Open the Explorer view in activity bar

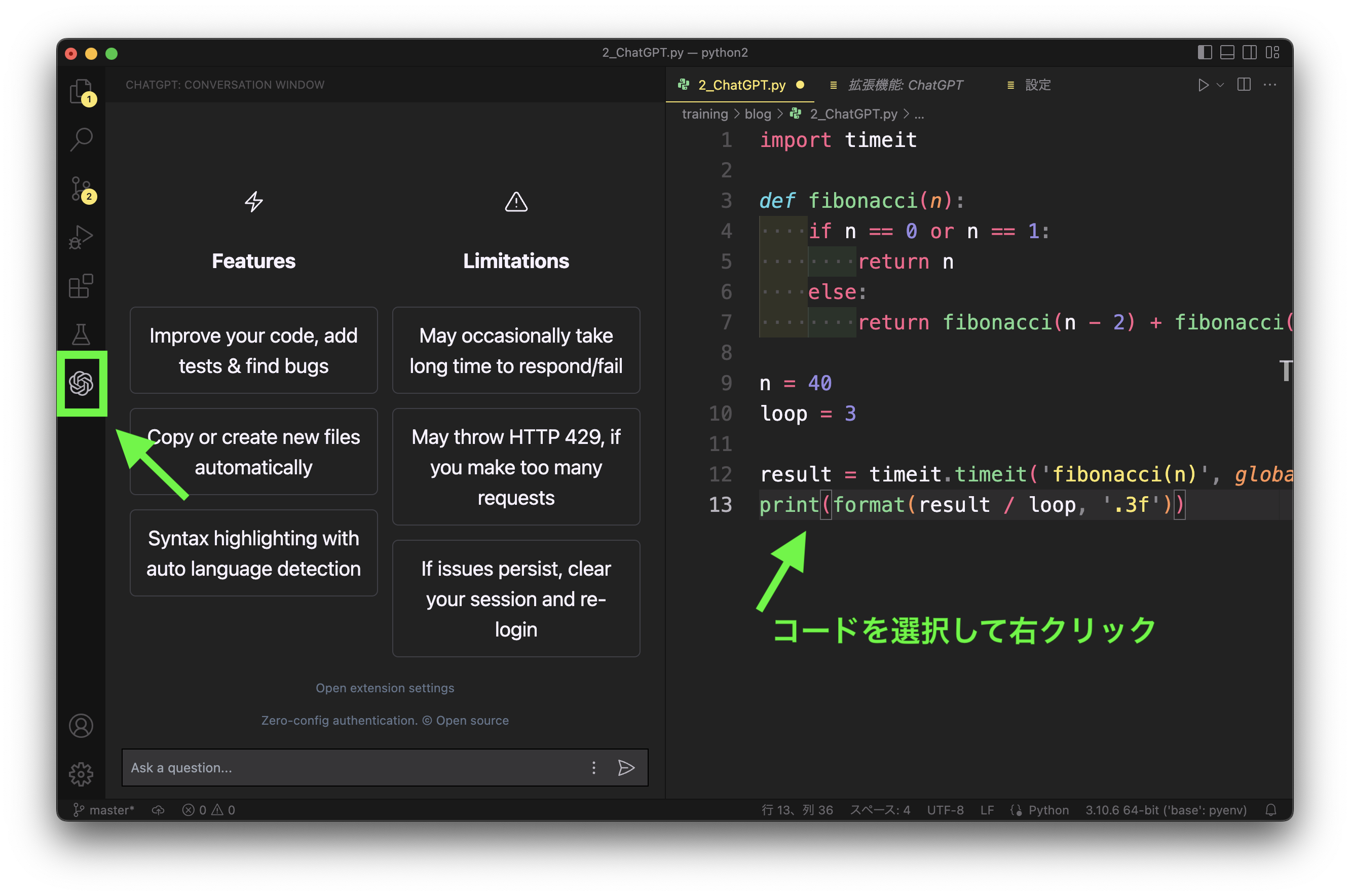[x=81, y=91]
